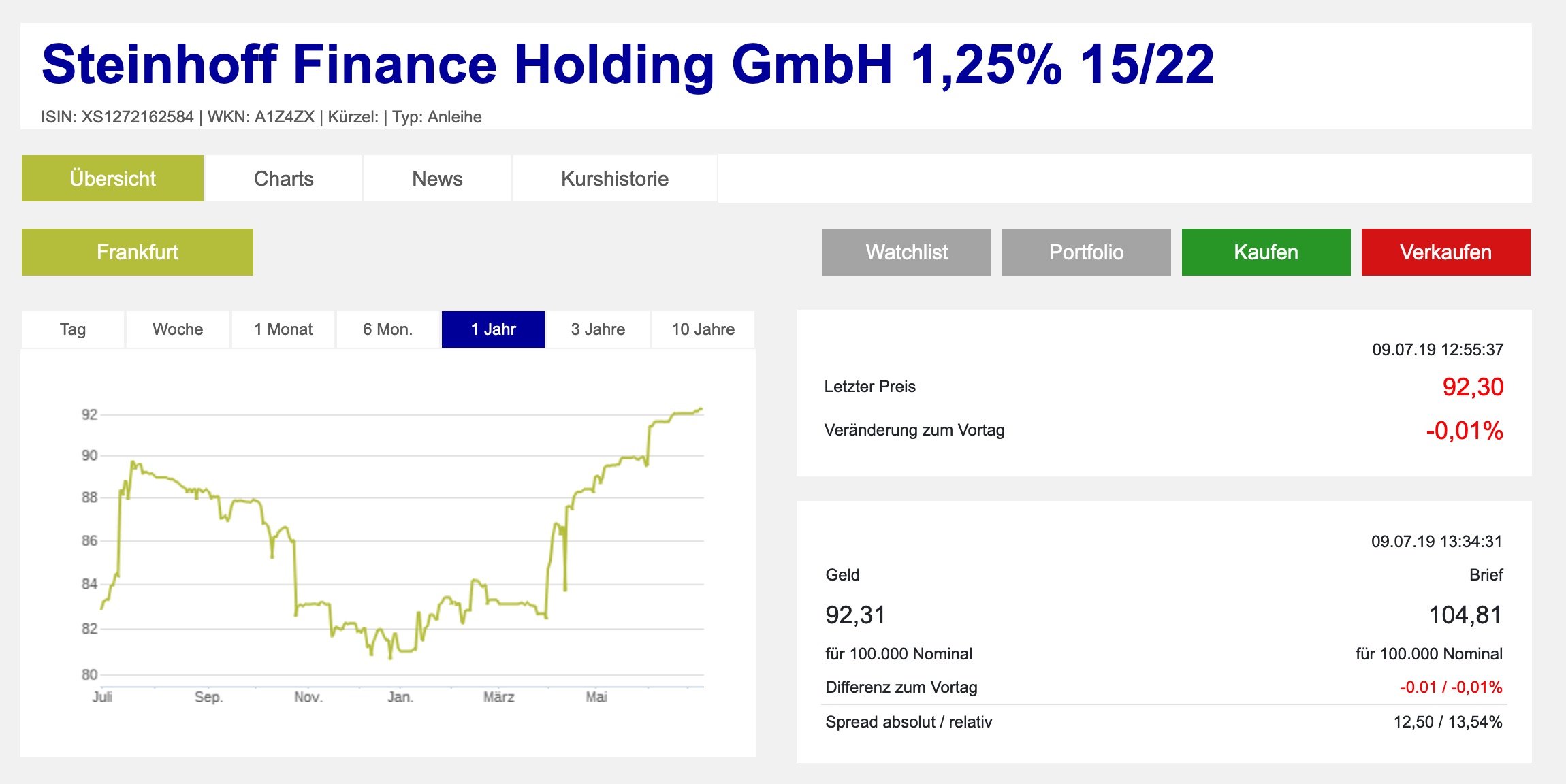The height and width of the screenshot is (784, 1566).
Task: Open the News tab
Action: 436,178
